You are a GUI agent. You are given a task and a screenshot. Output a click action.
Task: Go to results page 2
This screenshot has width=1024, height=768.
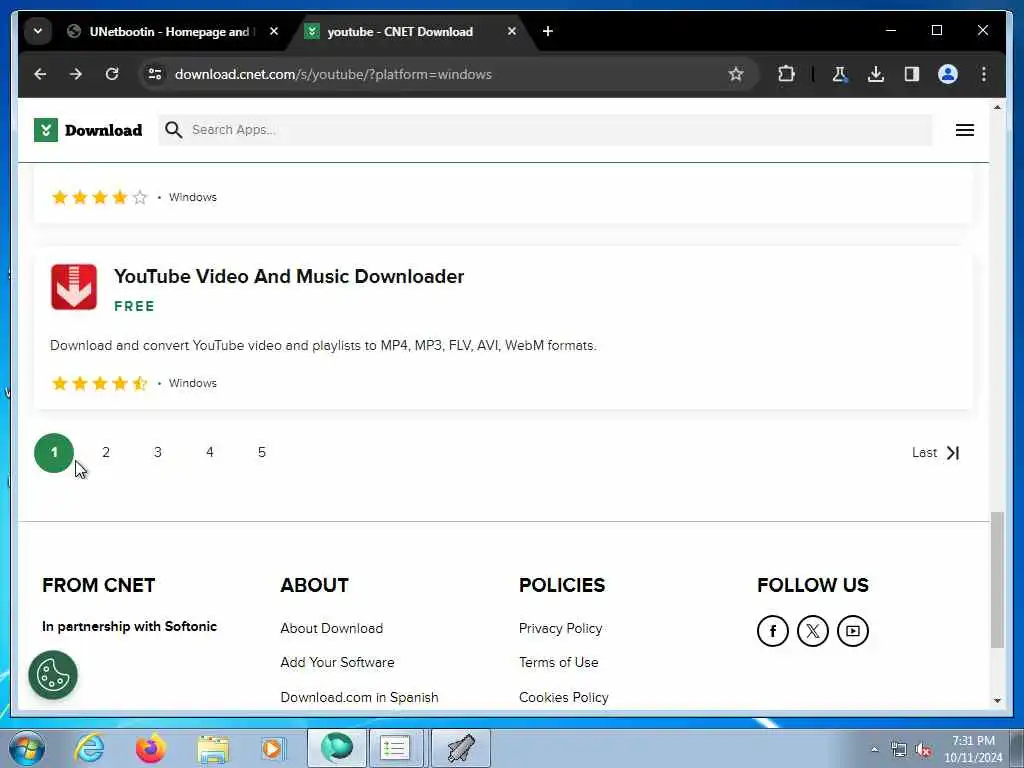(106, 453)
